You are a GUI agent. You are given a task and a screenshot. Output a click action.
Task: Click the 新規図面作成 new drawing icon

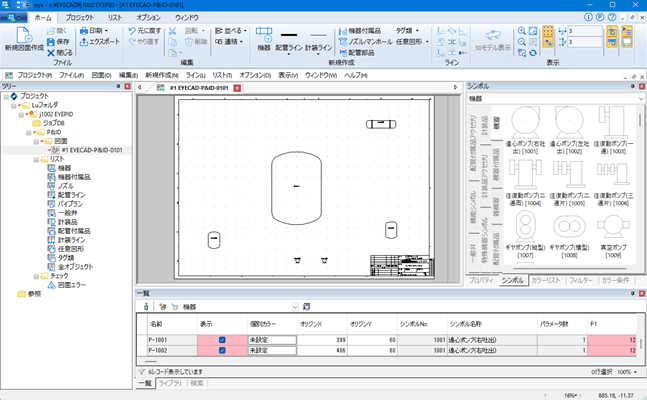pos(22,34)
